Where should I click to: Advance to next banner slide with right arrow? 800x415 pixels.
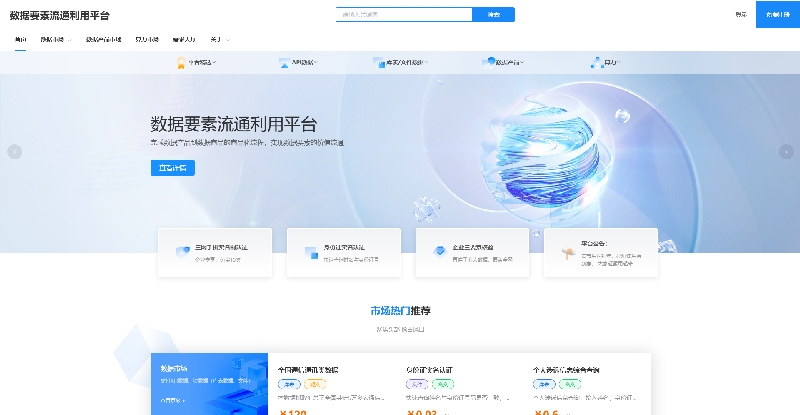[x=786, y=152]
